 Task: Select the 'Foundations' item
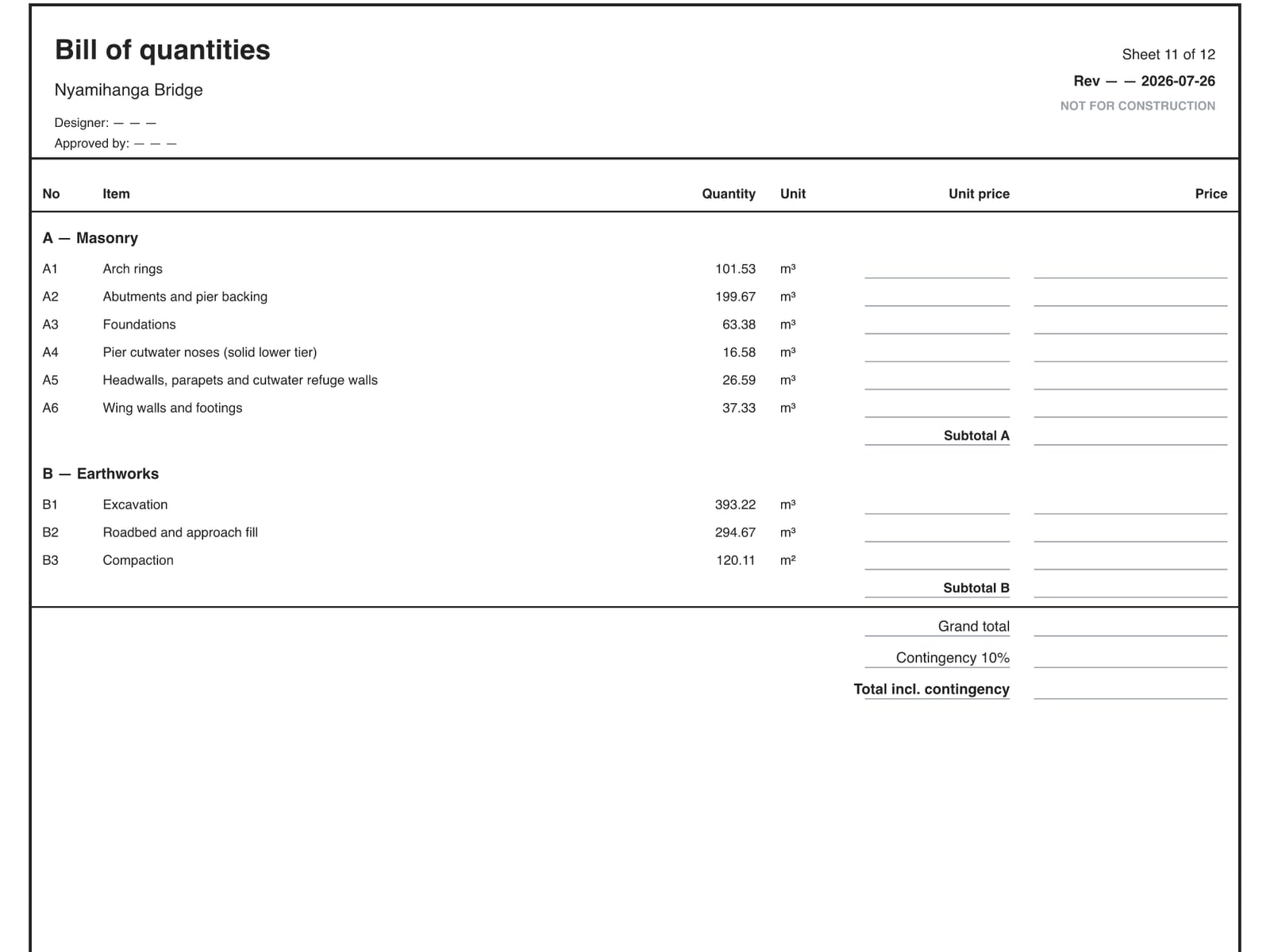[x=139, y=324]
